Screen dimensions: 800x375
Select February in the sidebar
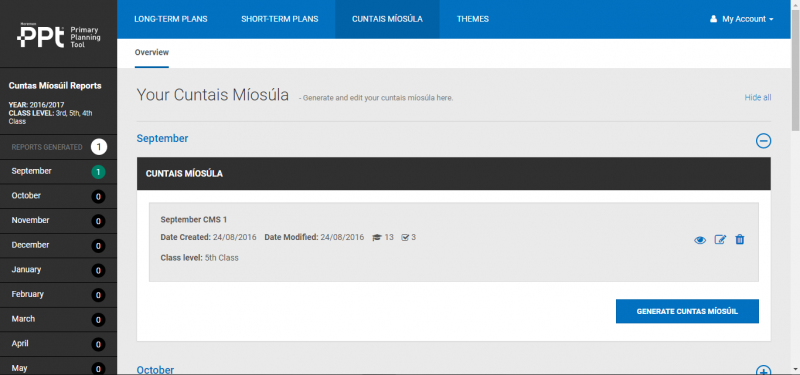point(58,294)
